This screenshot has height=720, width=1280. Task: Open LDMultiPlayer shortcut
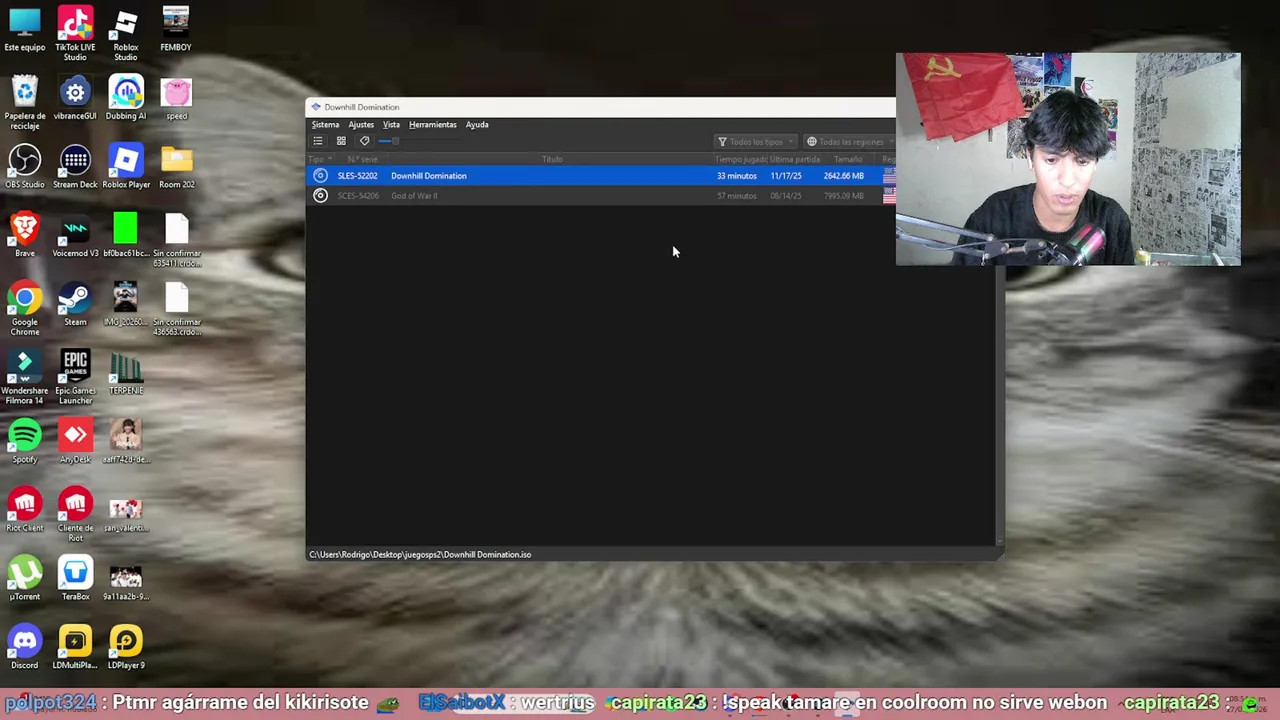75,648
